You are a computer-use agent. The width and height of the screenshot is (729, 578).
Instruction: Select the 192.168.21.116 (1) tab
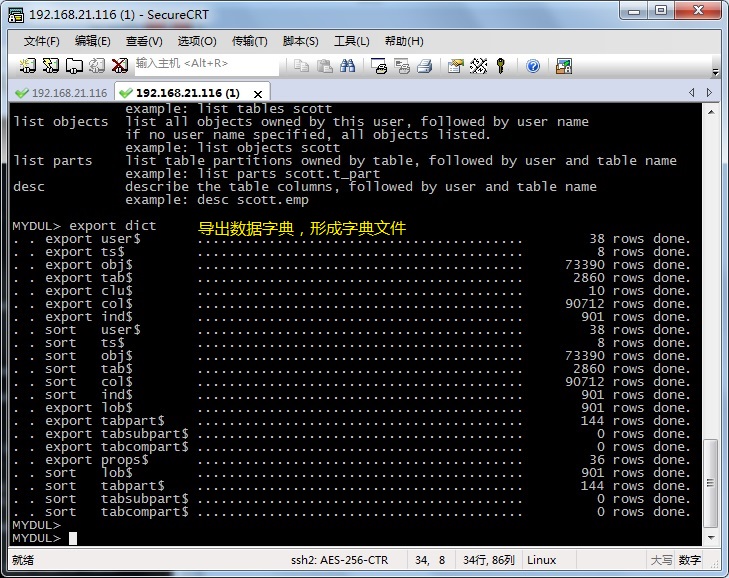click(x=187, y=93)
